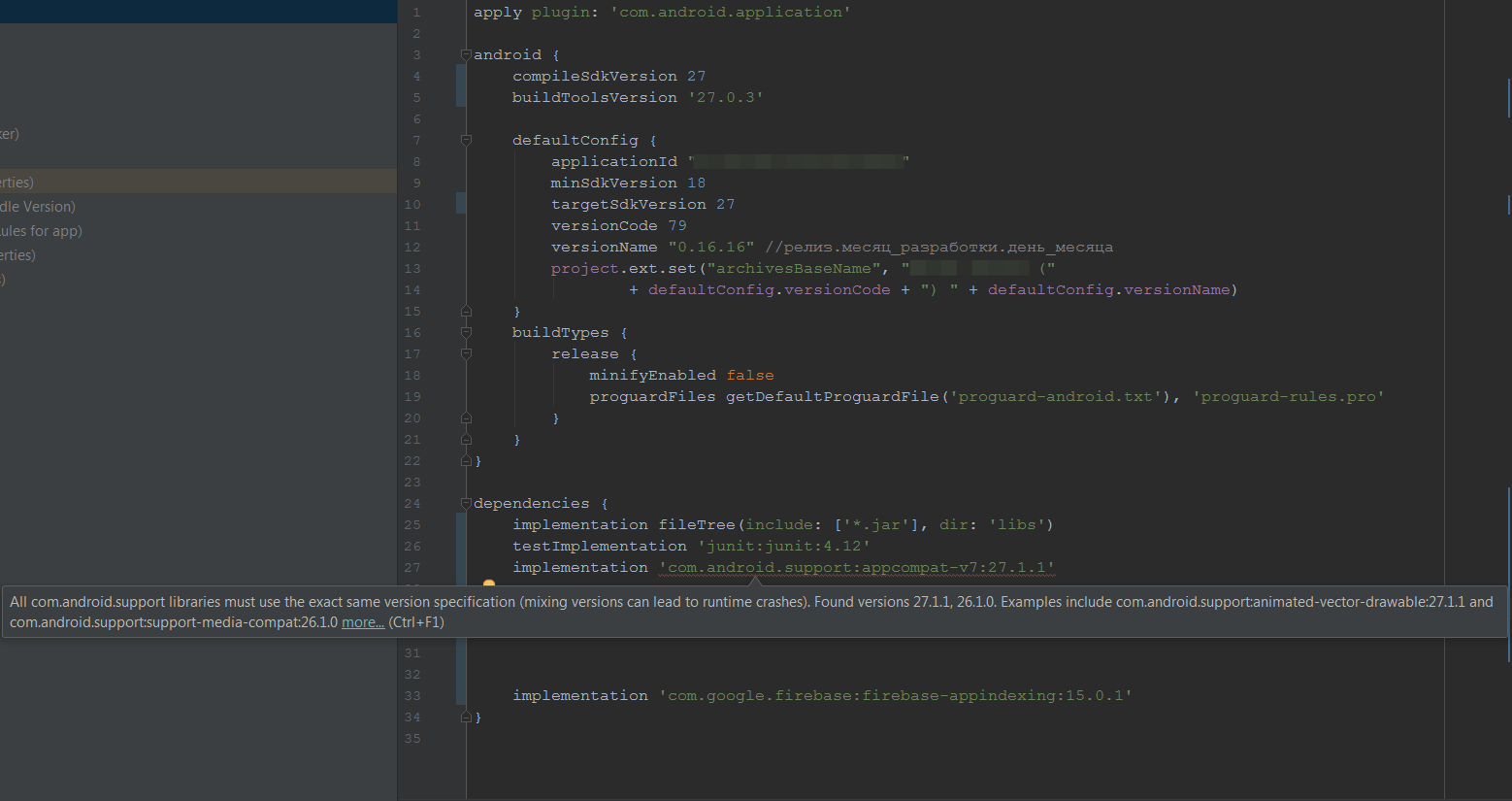Click the buildToolsVersion '27.0.3' value
Screen dimensions: 1512x801
coord(725,97)
